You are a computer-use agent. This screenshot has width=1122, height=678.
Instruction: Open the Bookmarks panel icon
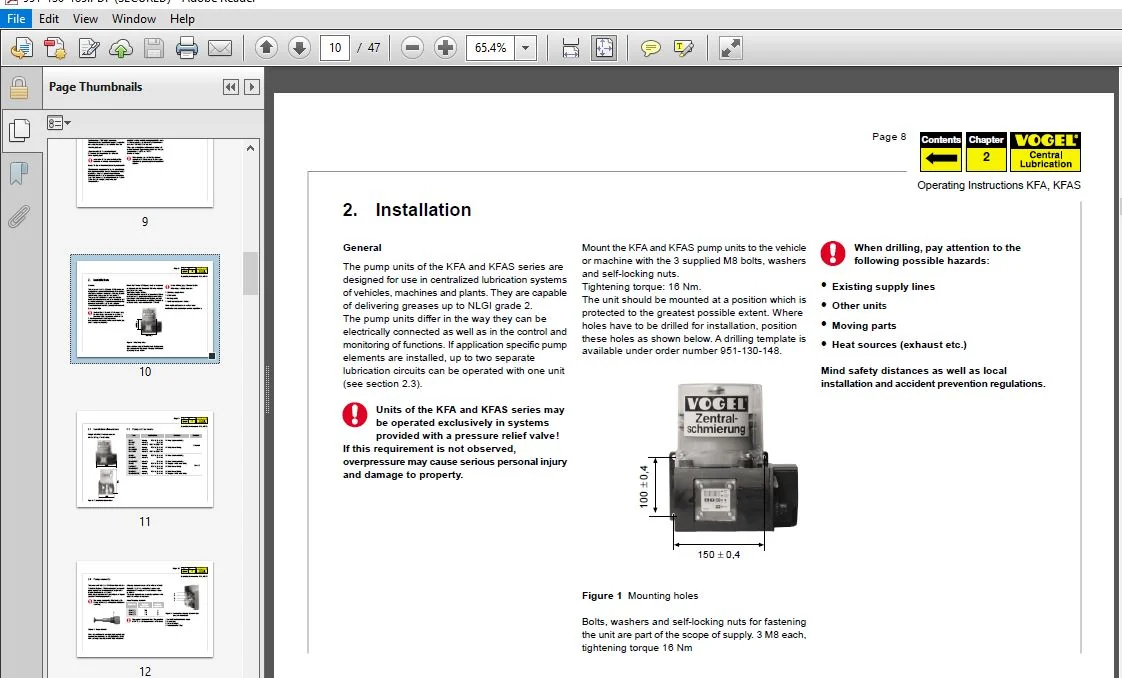point(19,172)
